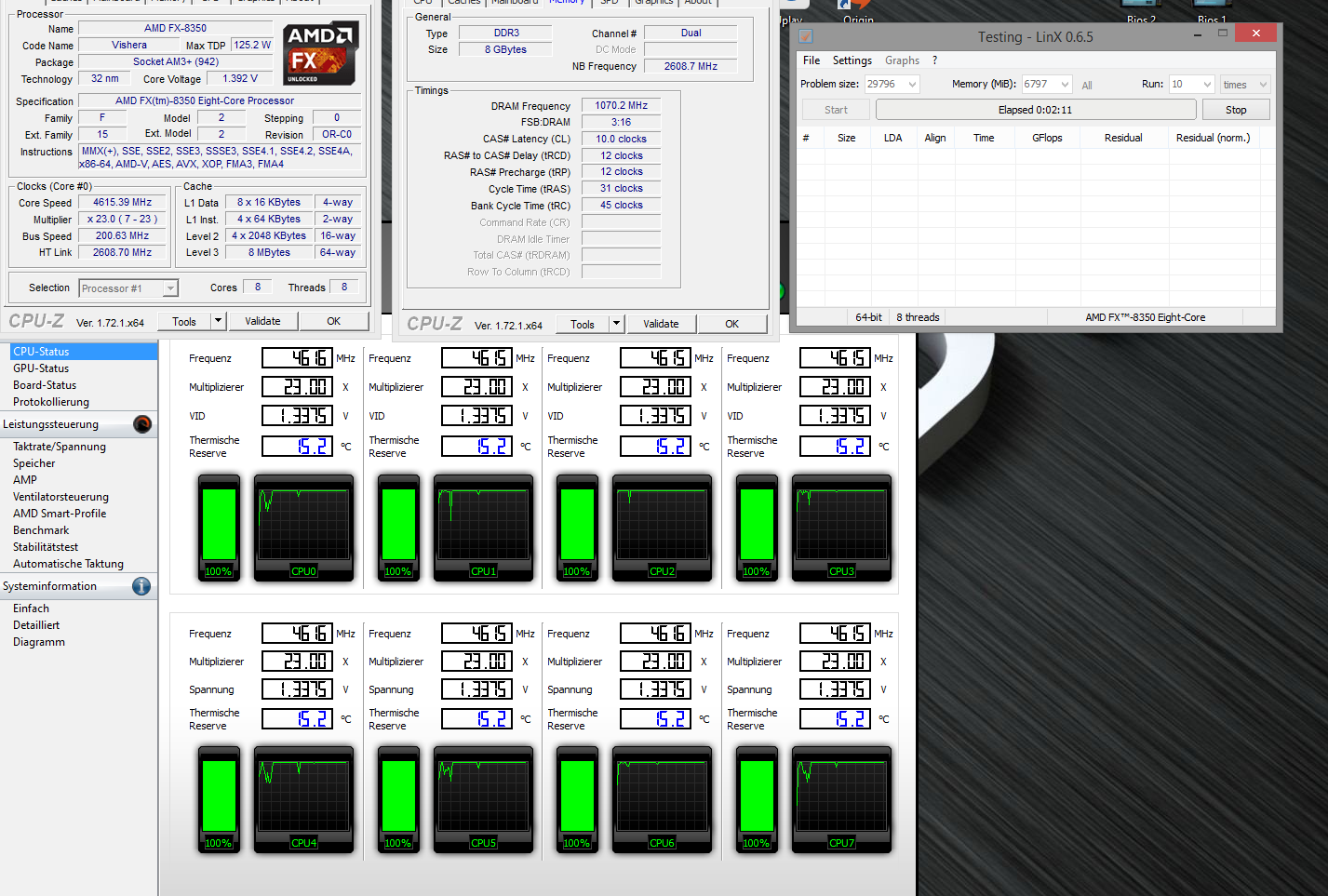The image size is (1328, 896).
Task: Open the Bios 1 desktop shortcut
Action: pyautogui.click(x=1212, y=11)
